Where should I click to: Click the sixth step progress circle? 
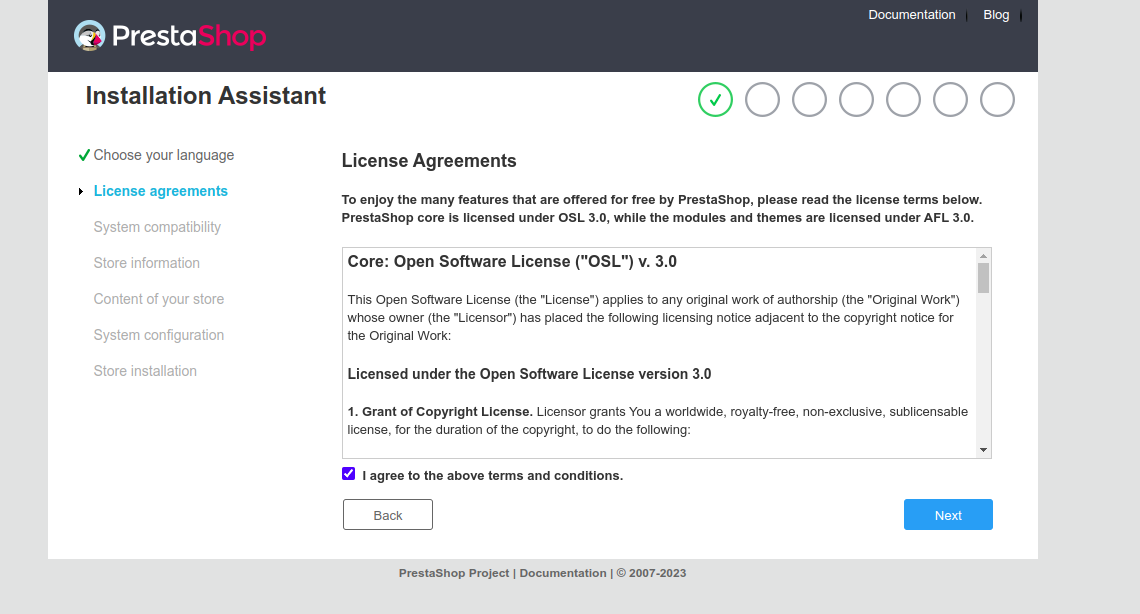pos(950,100)
